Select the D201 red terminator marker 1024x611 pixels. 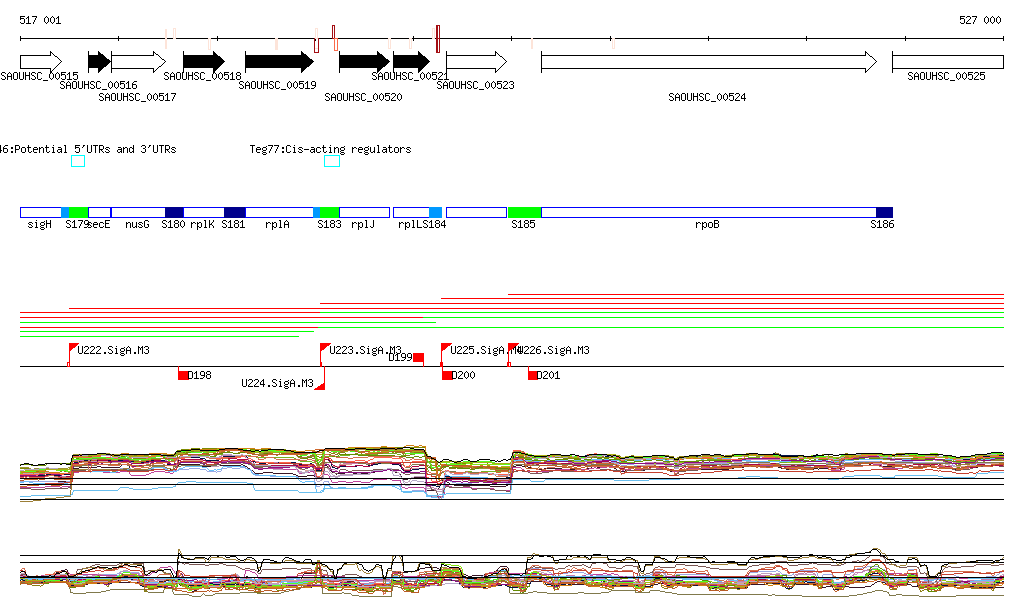click(x=534, y=375)
